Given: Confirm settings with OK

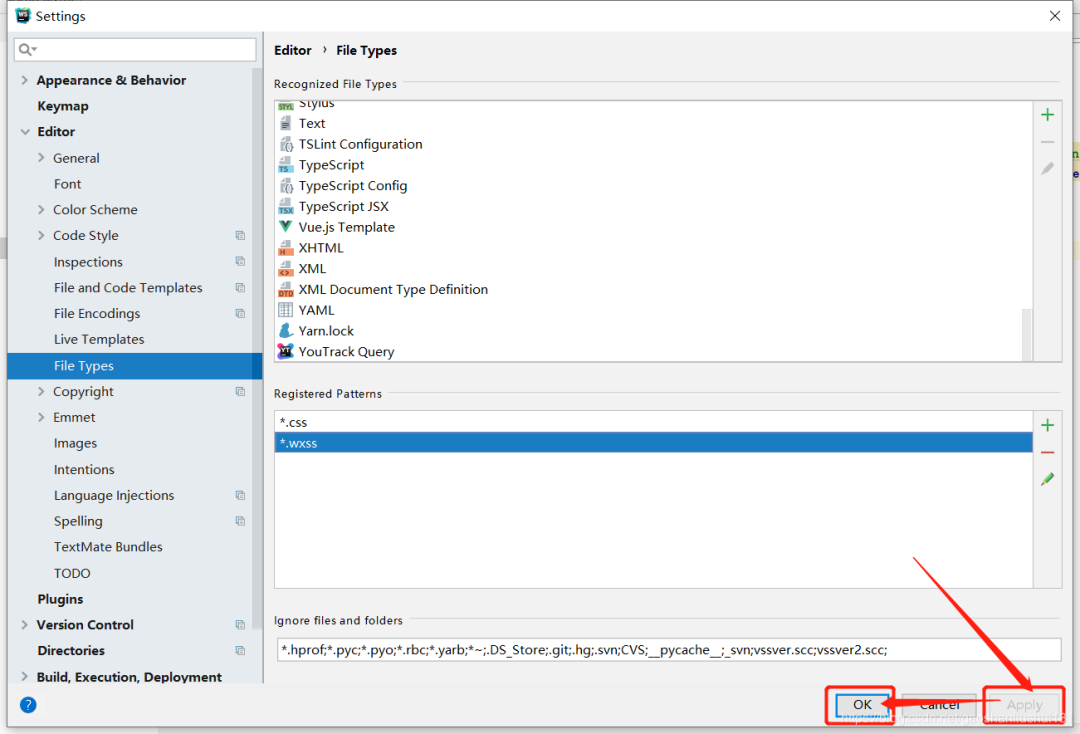Looking at the screenshot, I should (862, 704).
